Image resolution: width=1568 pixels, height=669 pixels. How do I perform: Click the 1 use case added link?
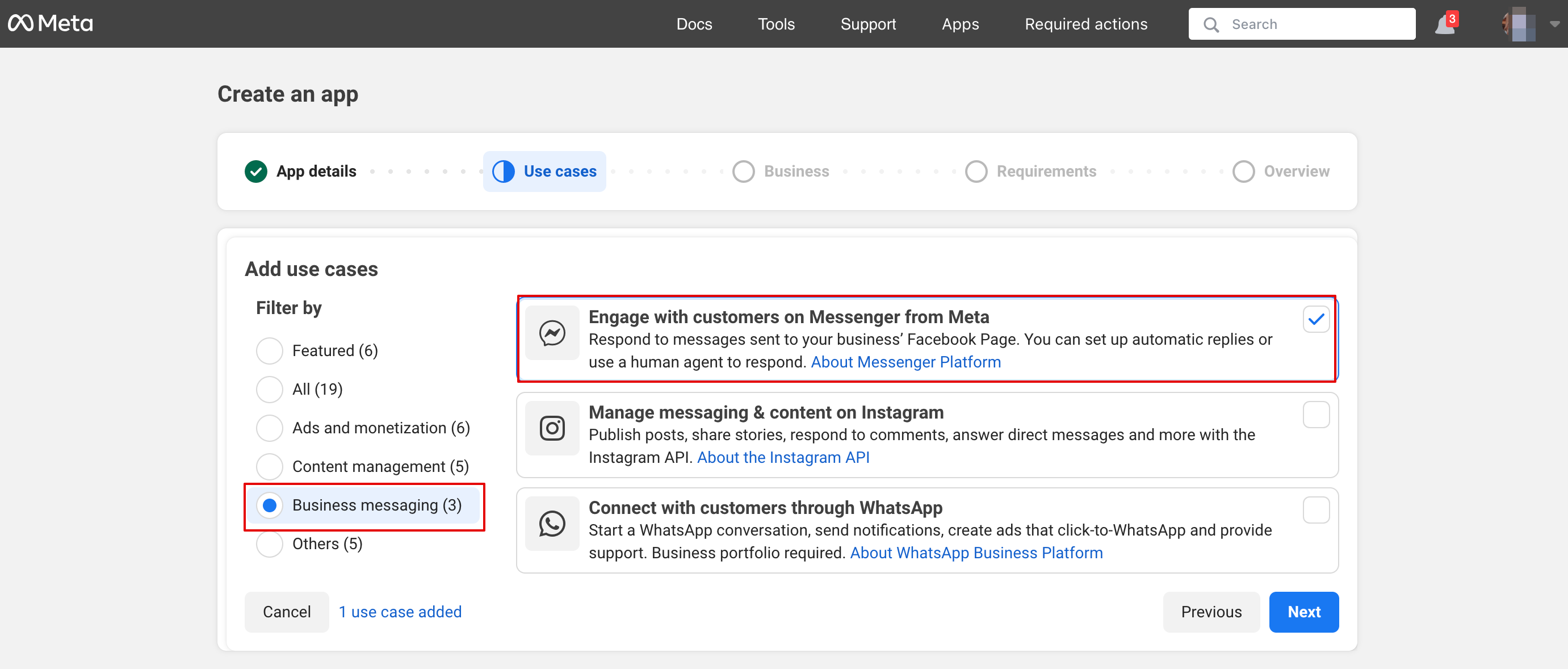pyautogui.click(x=400, y=612)
